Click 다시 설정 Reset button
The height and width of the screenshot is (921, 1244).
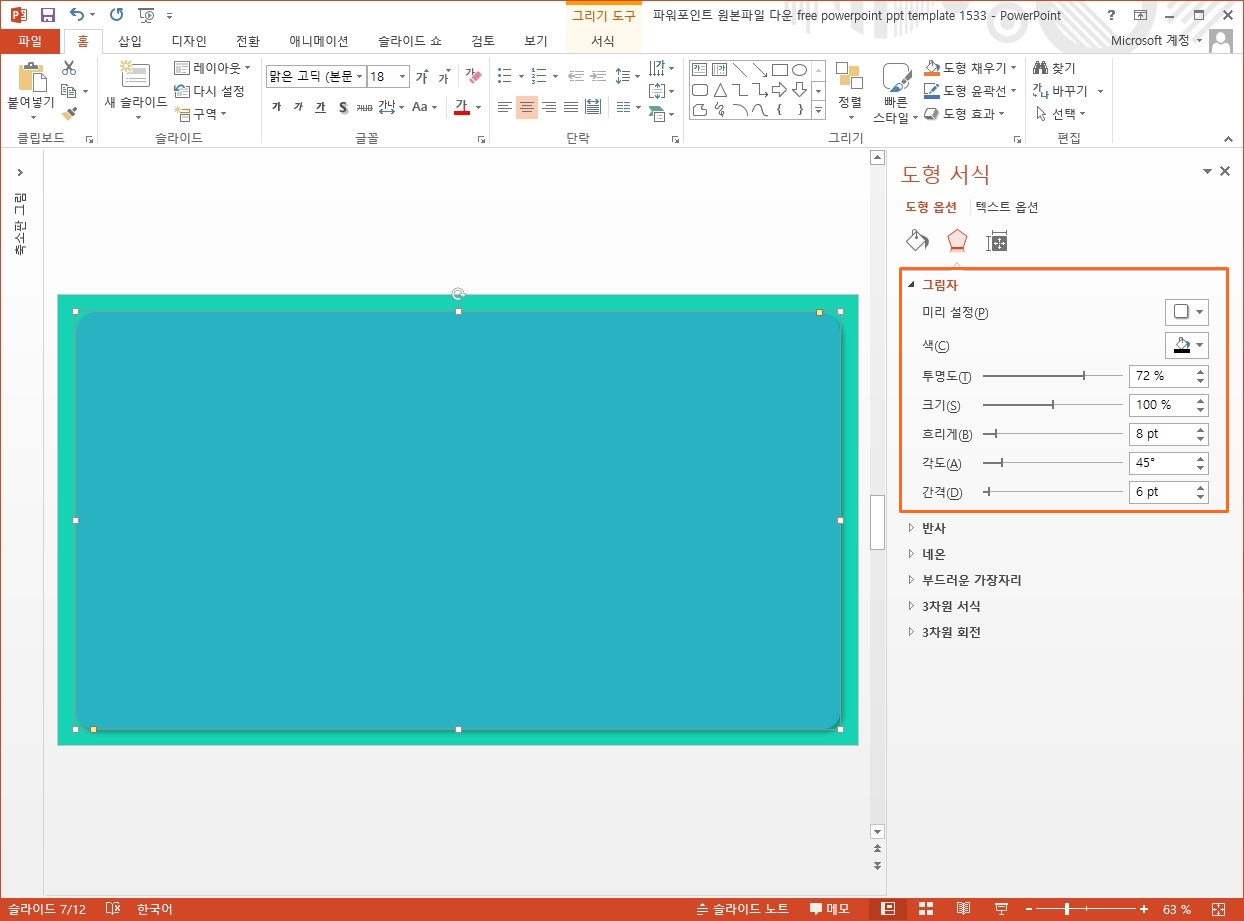pyautogui.click(x=210, y=91)
